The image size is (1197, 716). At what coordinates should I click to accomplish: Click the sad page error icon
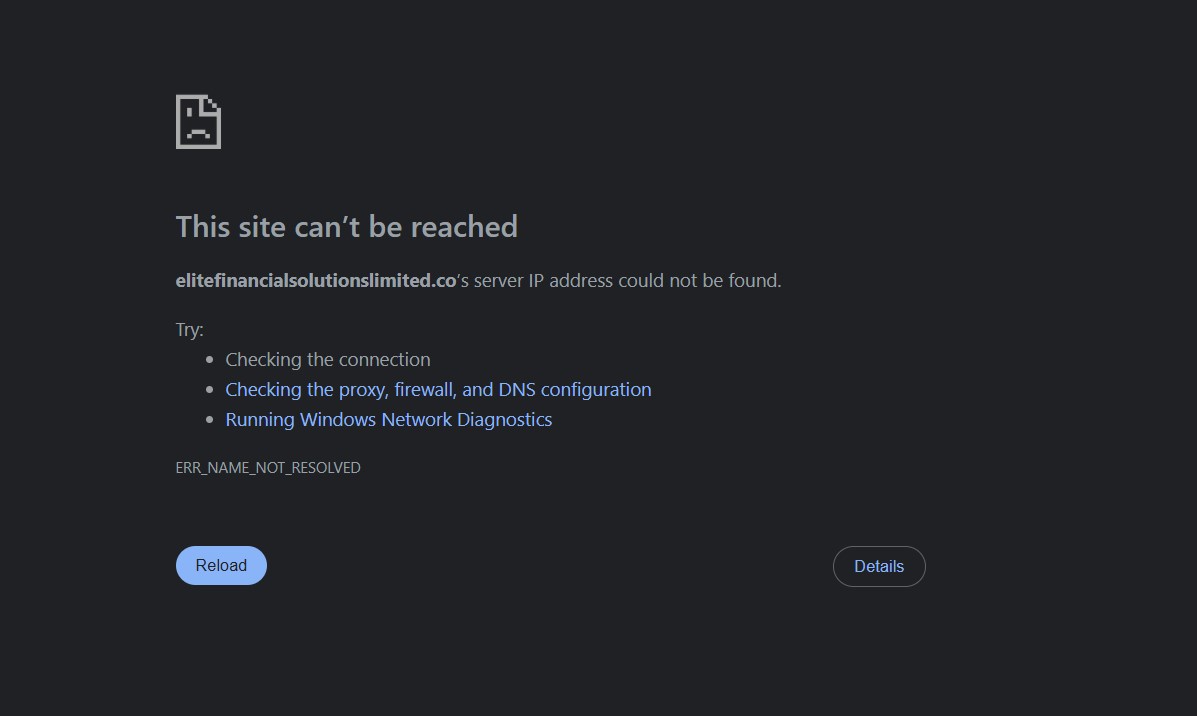(x=198, y=122)
